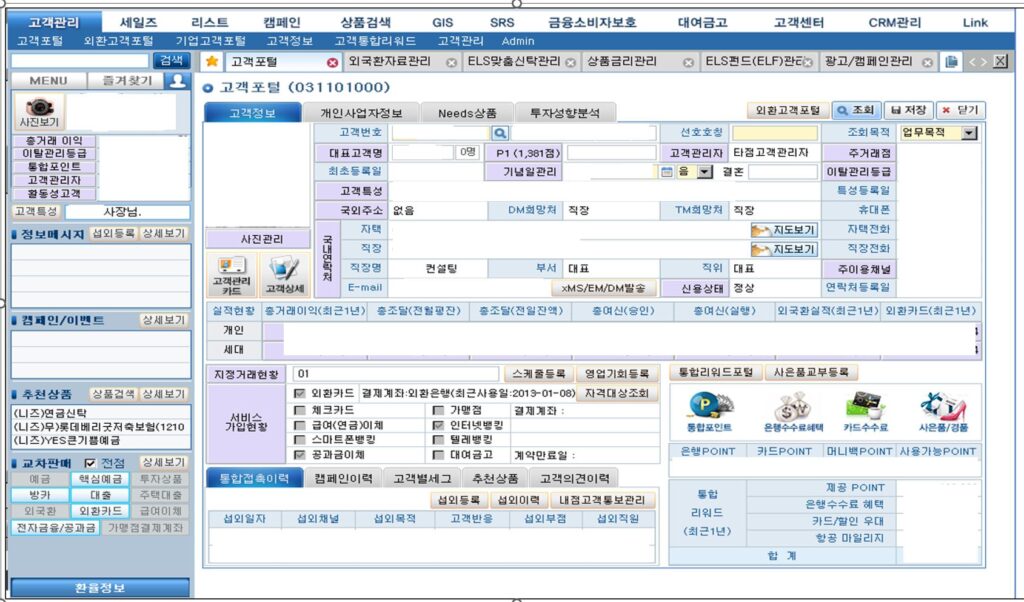Viewport: 1024px width, 602px height.
Task: Switch to 고객의견이력 tab
Action: pos(574,478)
